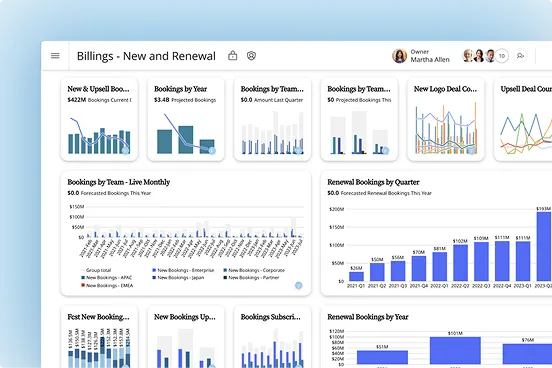The width and height of the screenshot is (552, 368).
Task: Select the 2021-Q3 bar in Renewal by Quarter
Action: [x=398, y=271]
